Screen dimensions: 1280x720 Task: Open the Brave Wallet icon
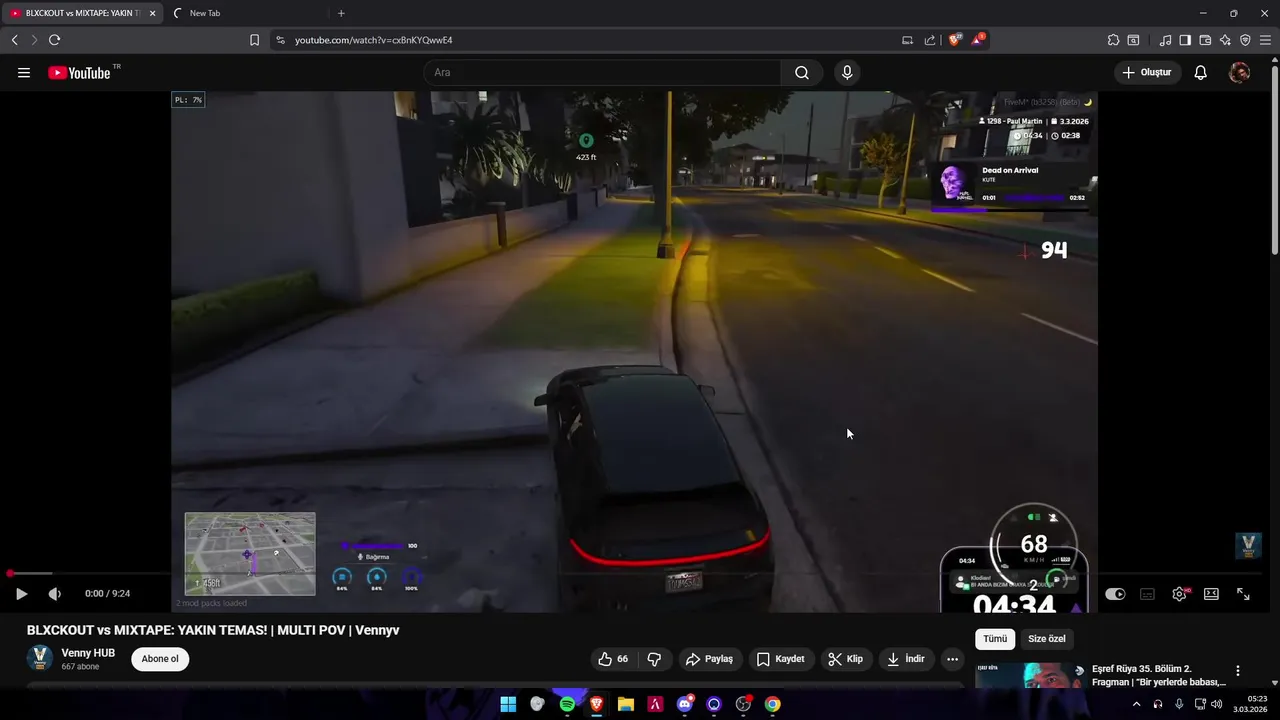(1205, 40)
